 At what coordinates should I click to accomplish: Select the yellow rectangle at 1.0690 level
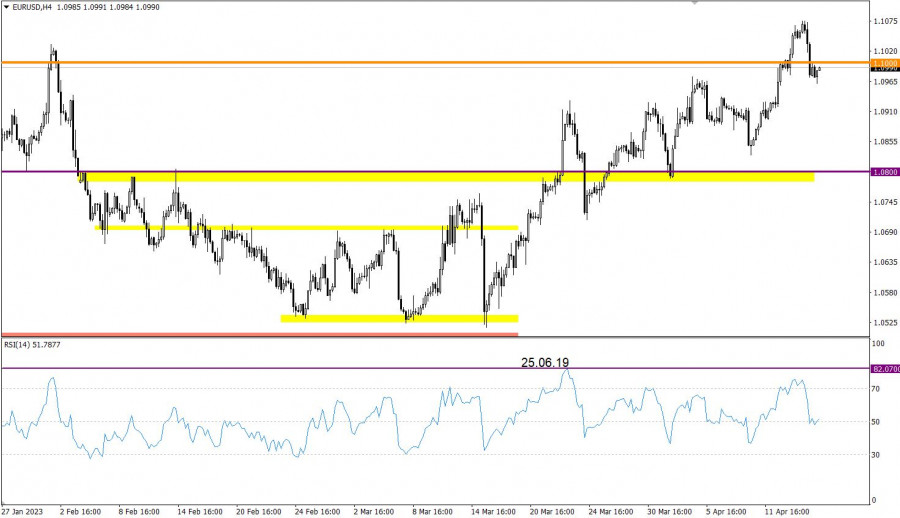(300, 228)
